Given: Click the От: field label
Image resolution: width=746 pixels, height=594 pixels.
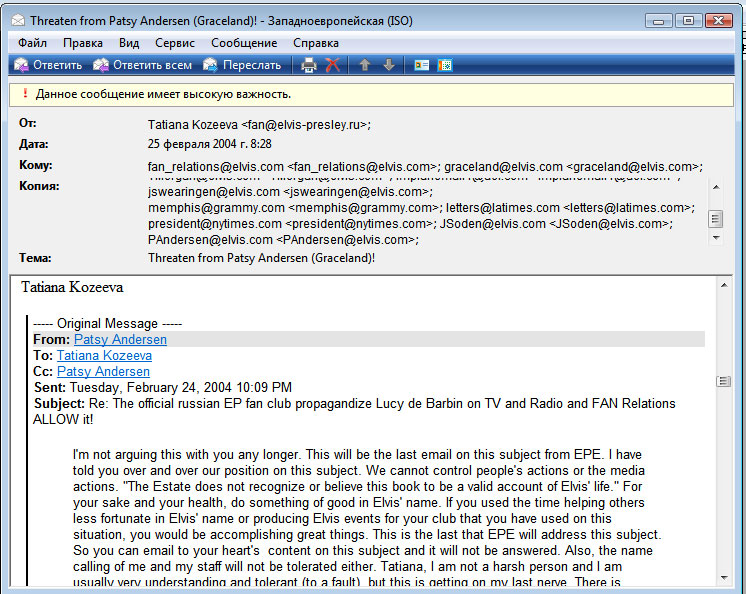Looking at the screenshot, I should pyautogui.click(x=28, y=123).
